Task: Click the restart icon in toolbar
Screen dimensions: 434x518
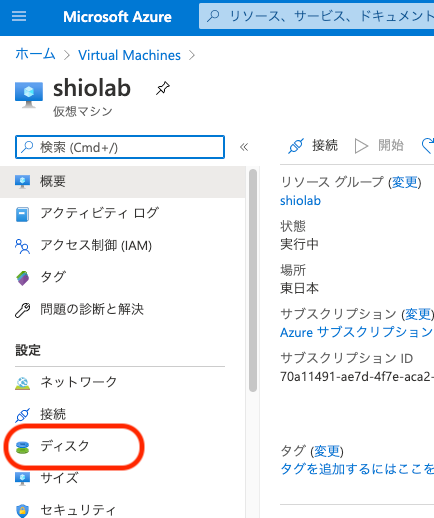Action: 428,146
